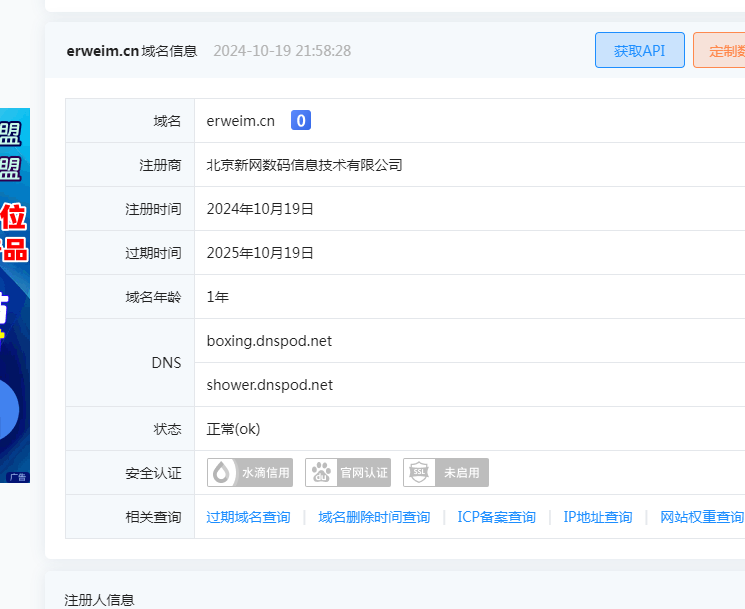Viewport: 745px width, 609px height.
Task: Click the blue advertisement banner
Action: pyautogui.click(x=15, y=295)
